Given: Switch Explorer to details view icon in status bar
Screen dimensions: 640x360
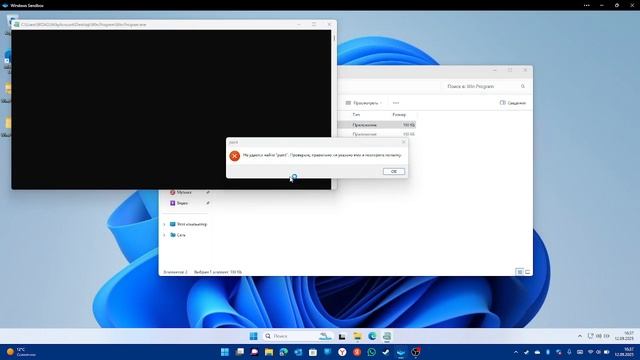Looking at the screenshot, I should [519, 272].
